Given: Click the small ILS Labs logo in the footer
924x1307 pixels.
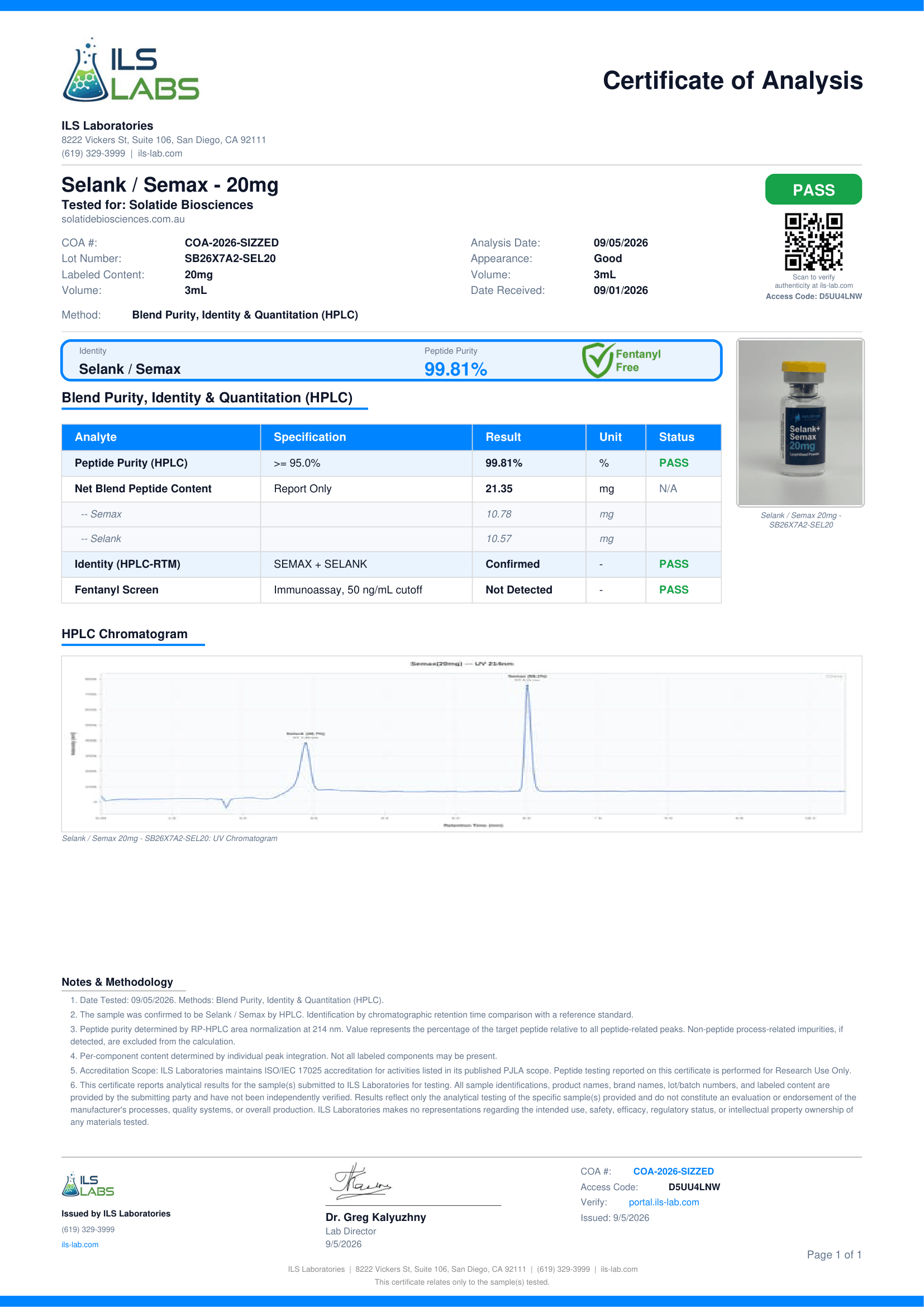Looking at the screenshot, I should [x=88, y=1185].
